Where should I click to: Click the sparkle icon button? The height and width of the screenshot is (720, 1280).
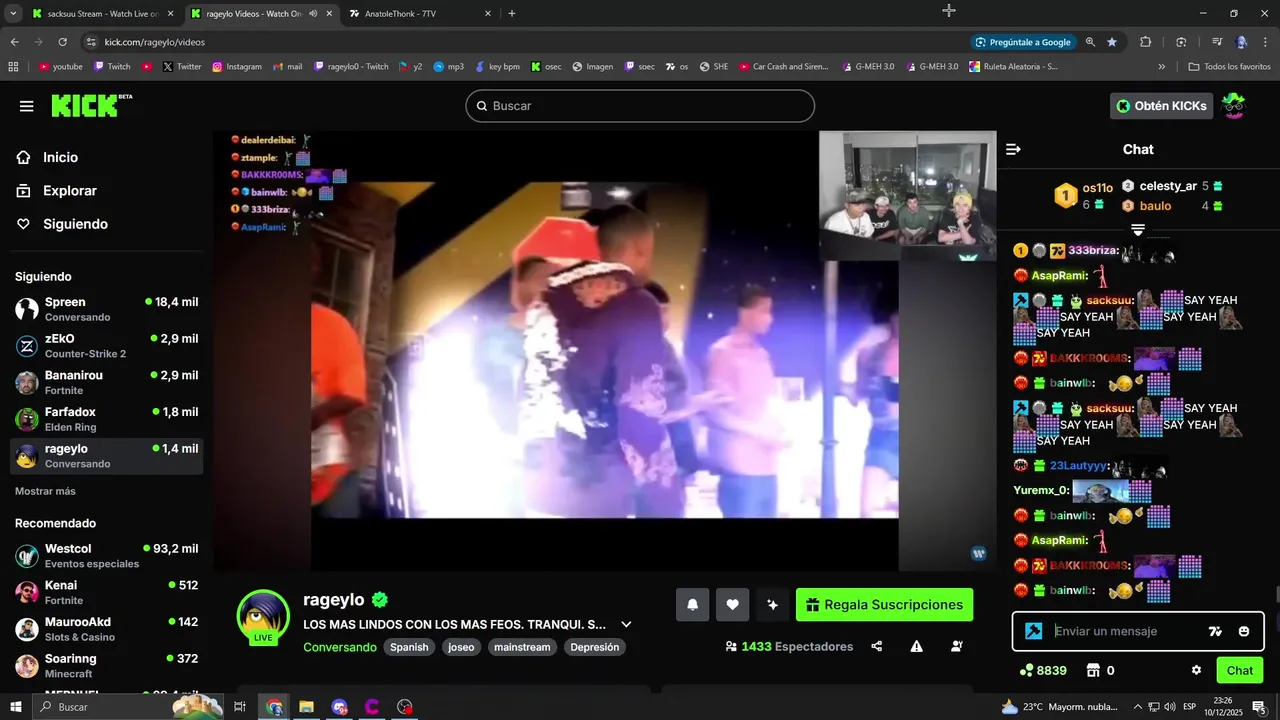[x=772, y=604]
